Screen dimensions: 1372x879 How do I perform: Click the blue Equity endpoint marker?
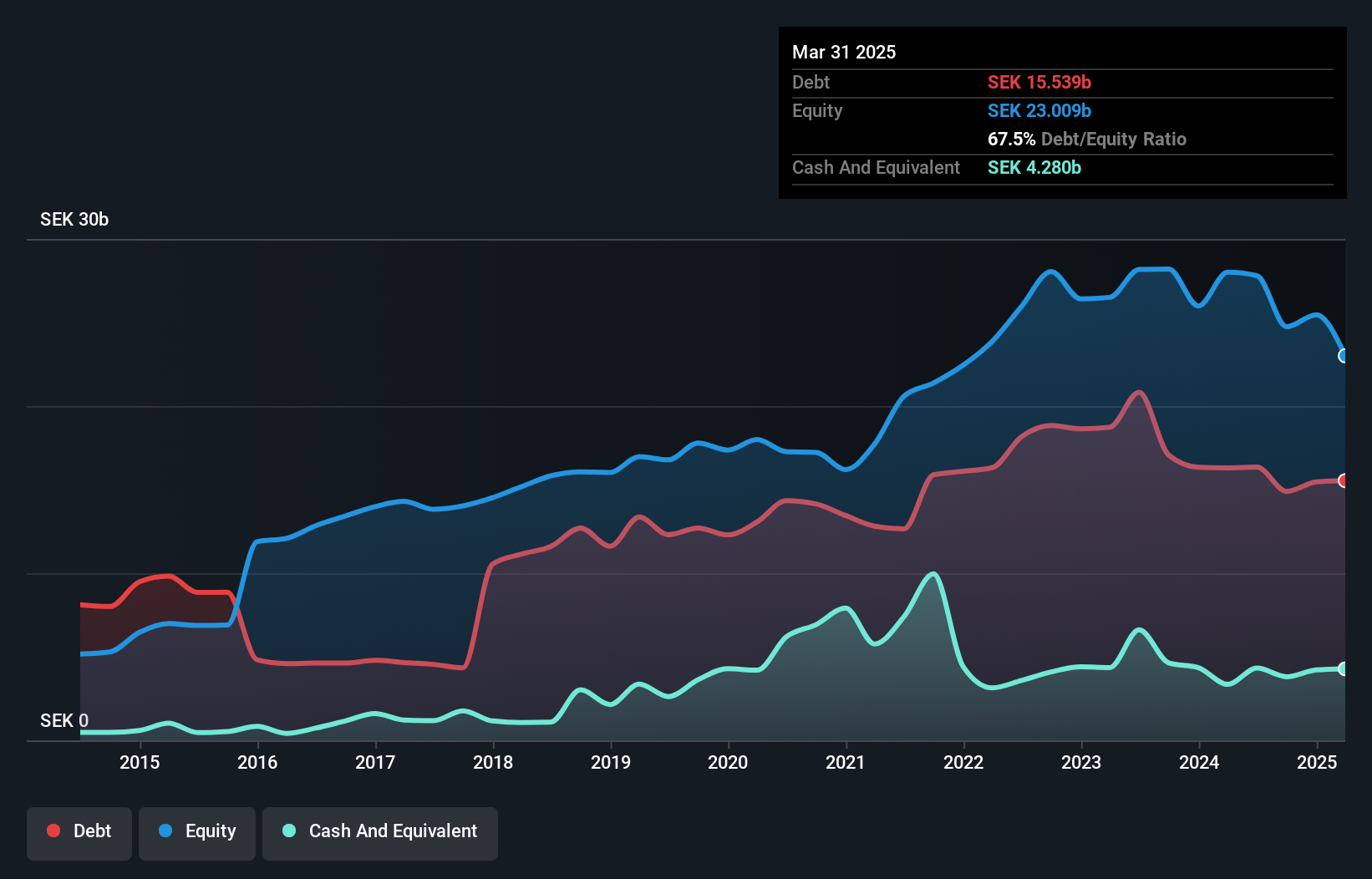(x=1344, y=356)
